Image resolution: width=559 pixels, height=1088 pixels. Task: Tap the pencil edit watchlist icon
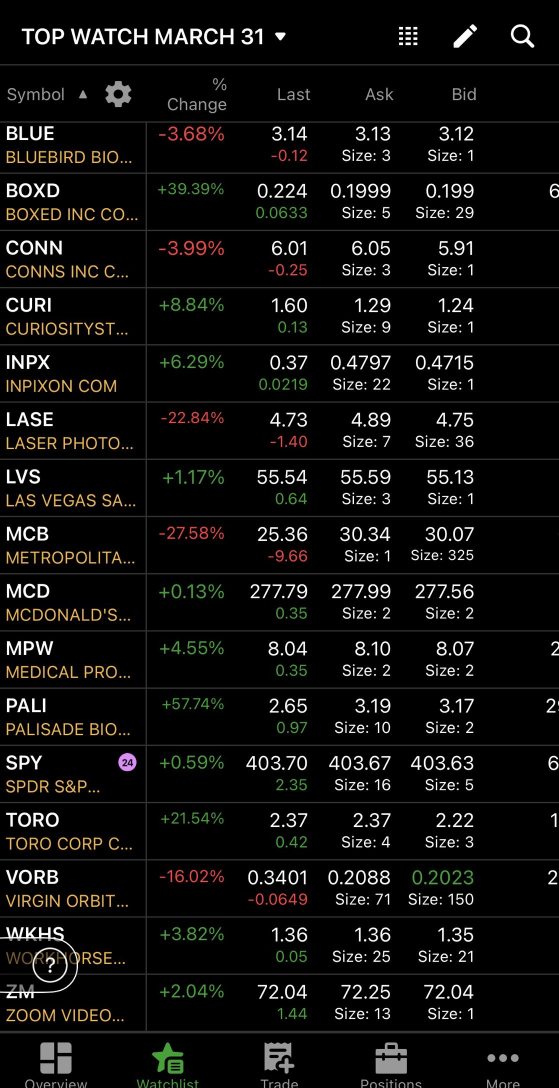click(x=465, y=36)
